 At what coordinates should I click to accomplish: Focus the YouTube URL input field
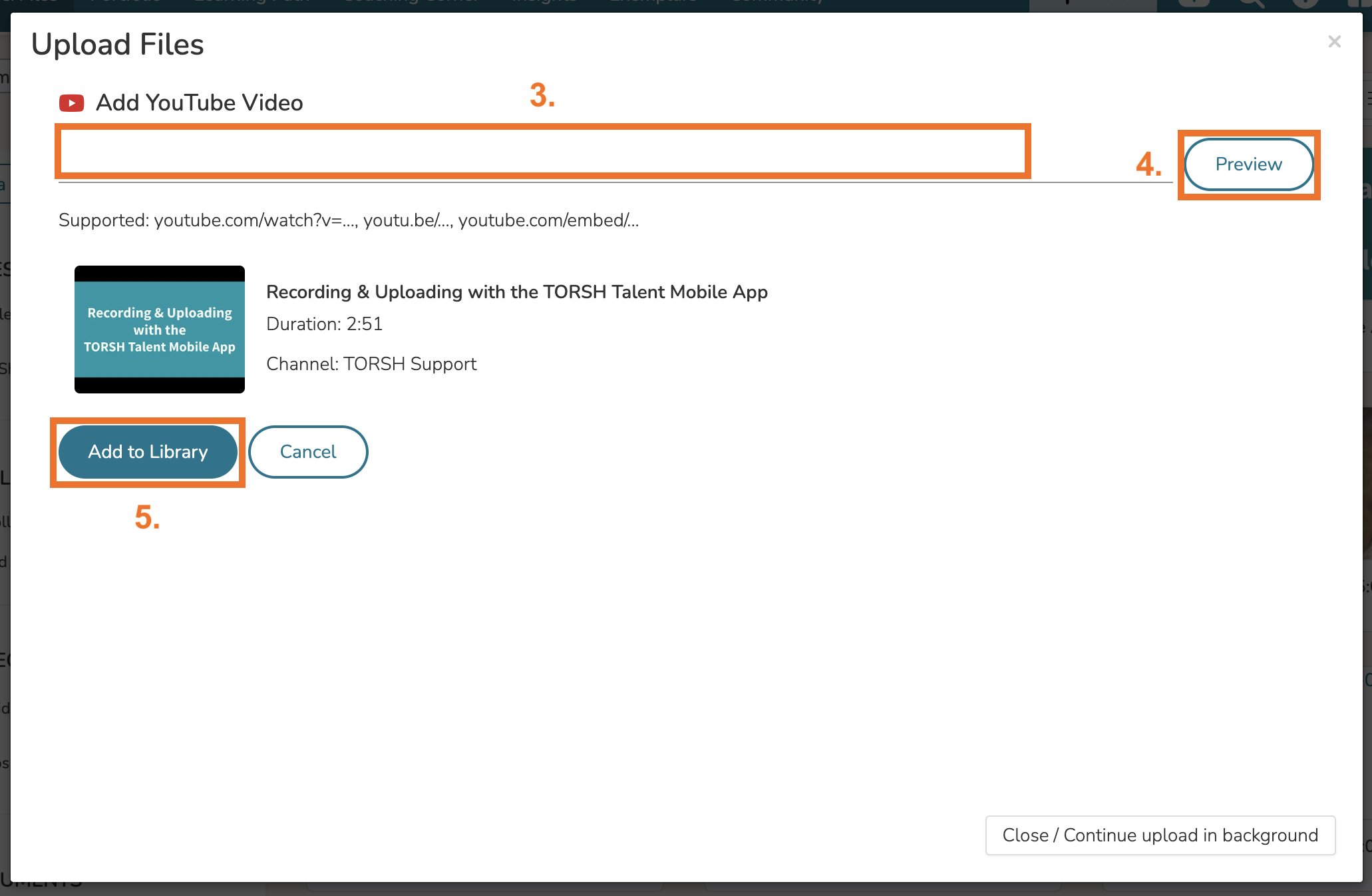pyautogui.click(x=543, y=152)
